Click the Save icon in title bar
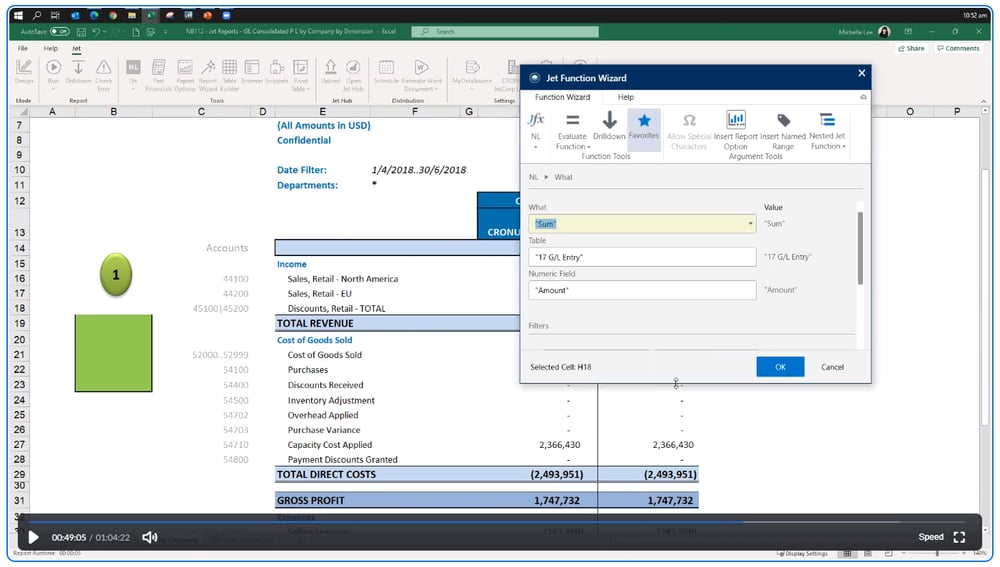Screen dimensions: 1000x567 click(81, 31)
